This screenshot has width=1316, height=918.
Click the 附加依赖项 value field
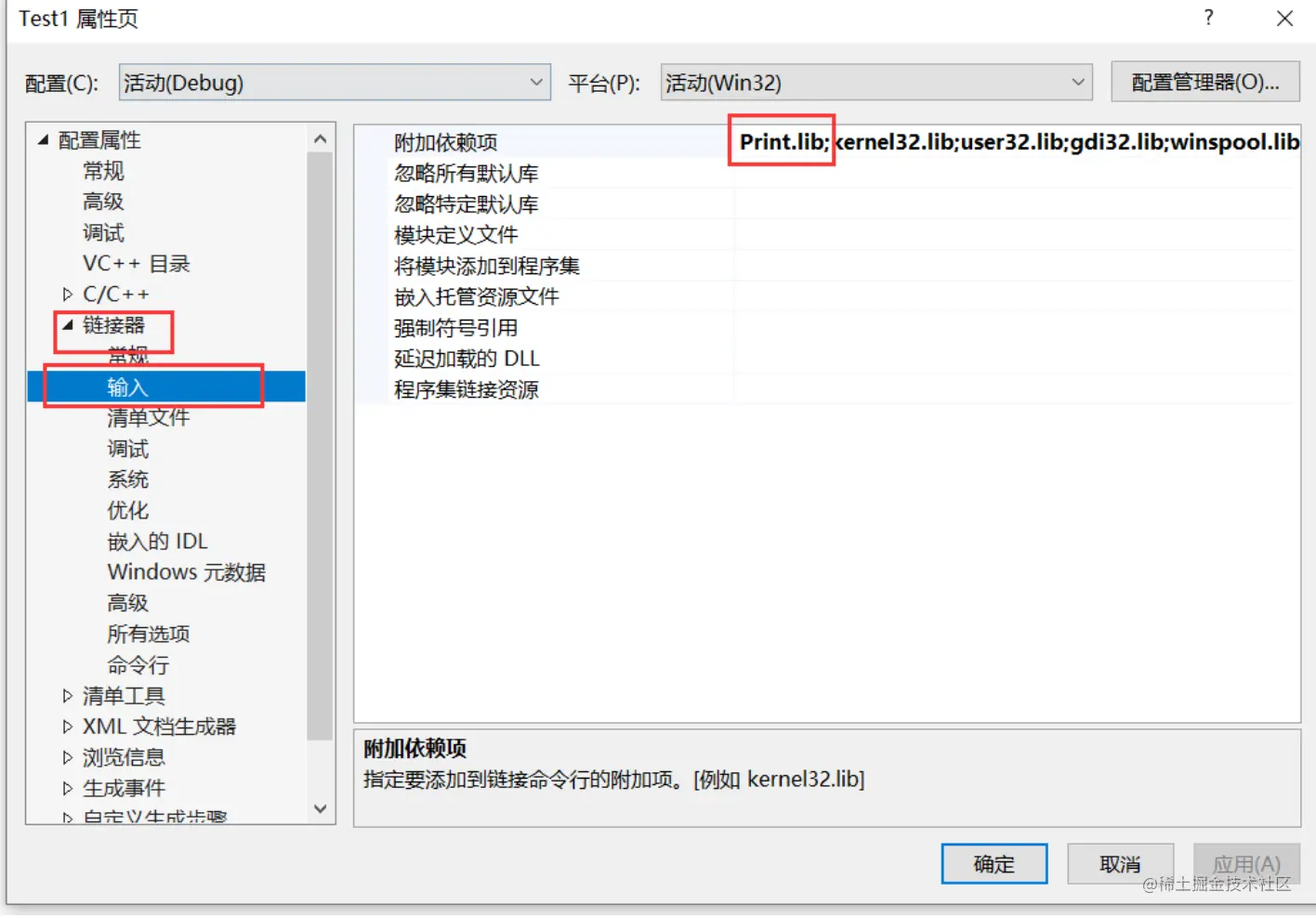[x=1018, y=142]
